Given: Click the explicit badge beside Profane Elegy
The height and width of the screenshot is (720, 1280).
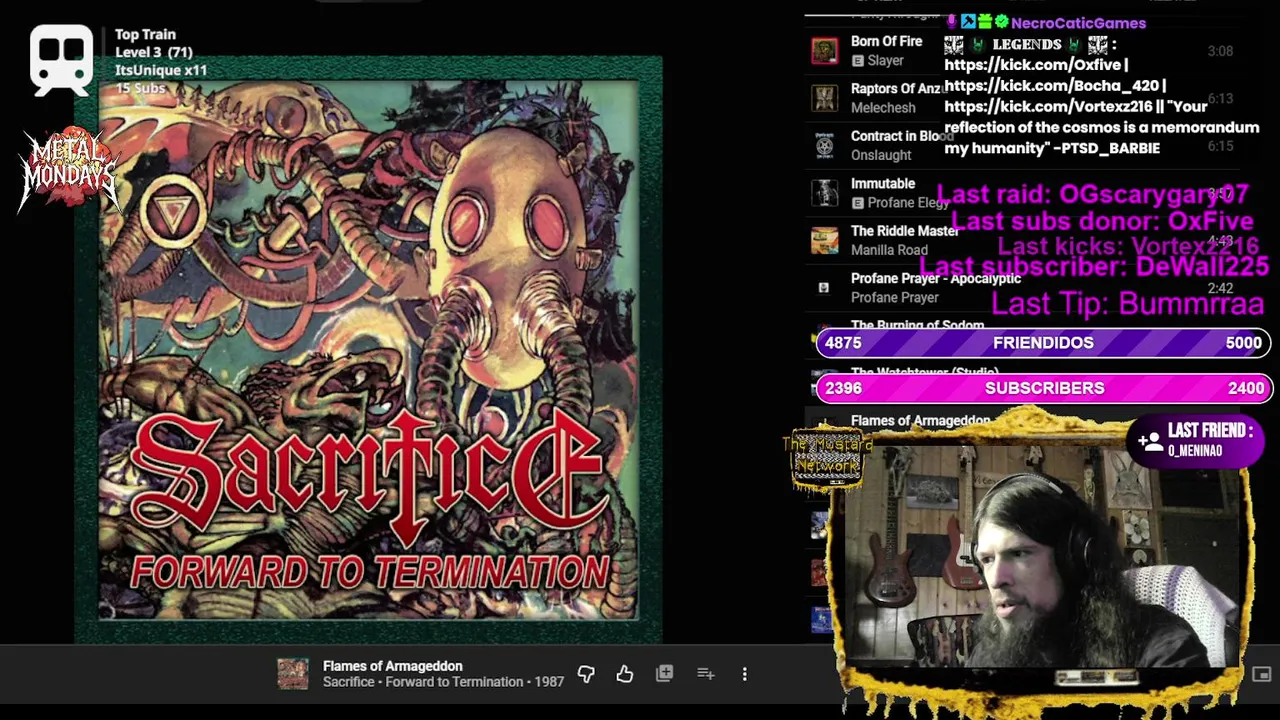Looking at the screenshot, I should 858,203.
